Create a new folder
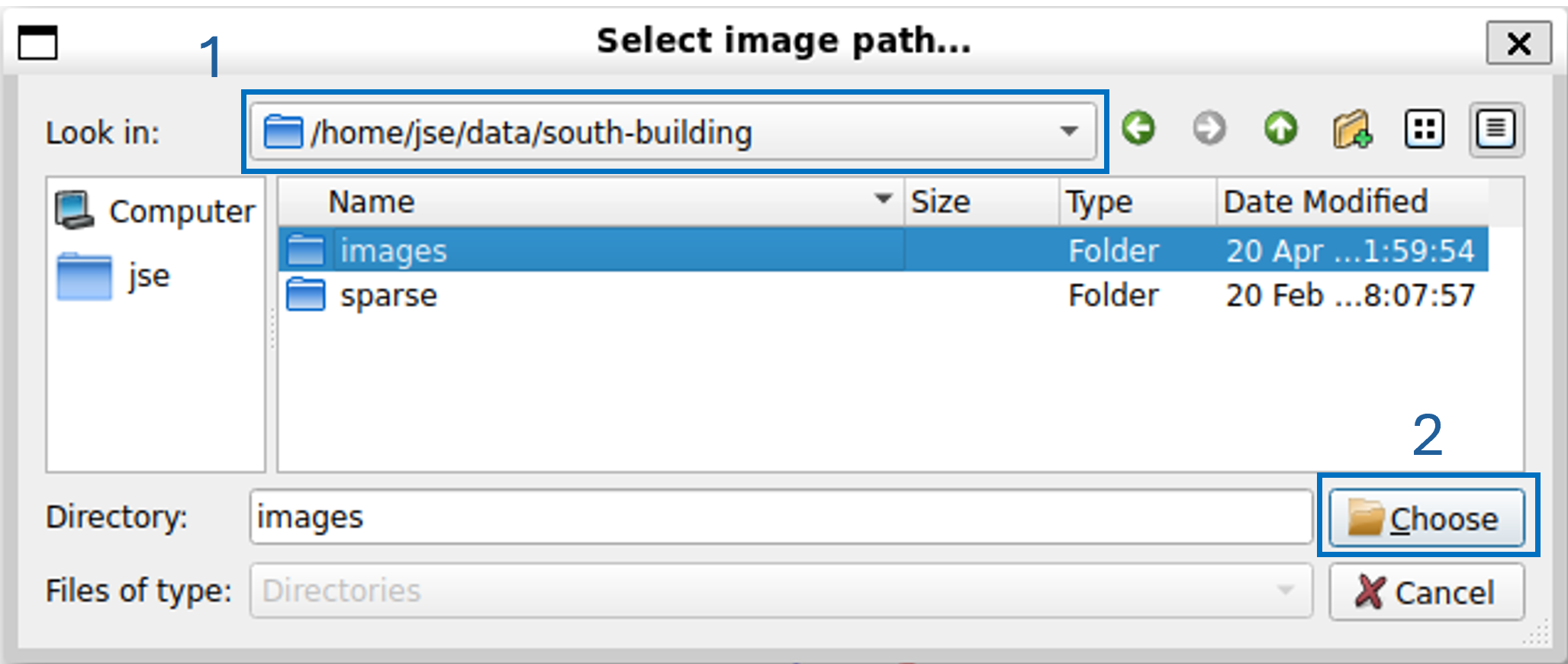This screenshot has height=664, width=1568. [1352, 130]
